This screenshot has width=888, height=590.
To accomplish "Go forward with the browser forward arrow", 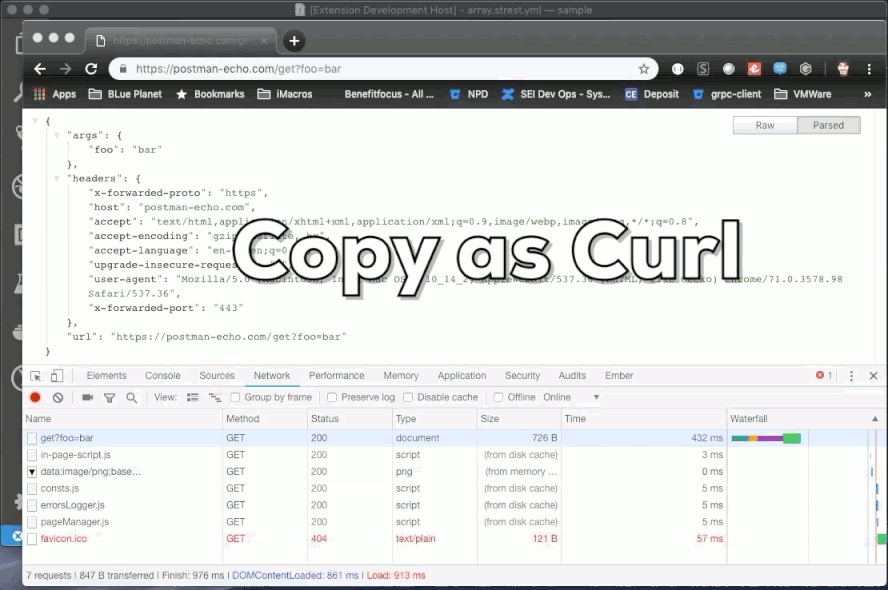I will pos(66,69).
